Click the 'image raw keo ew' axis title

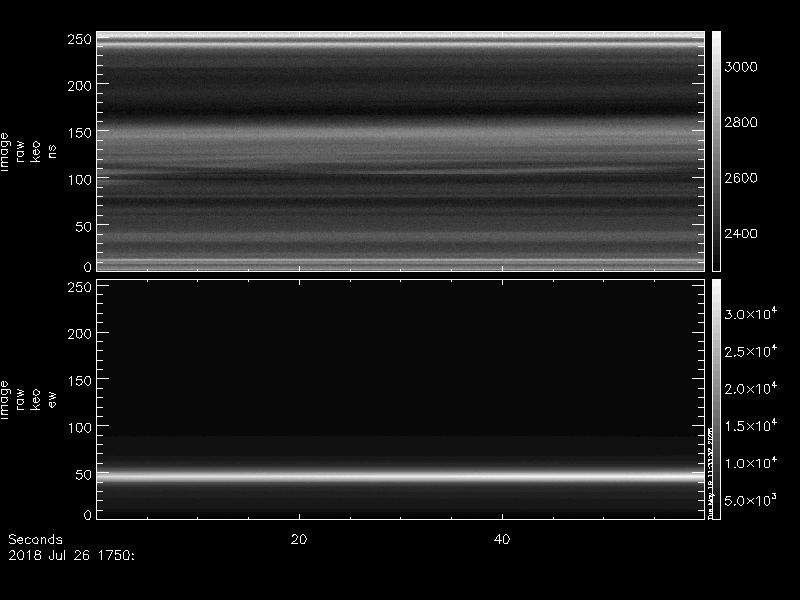click(28, 400)
